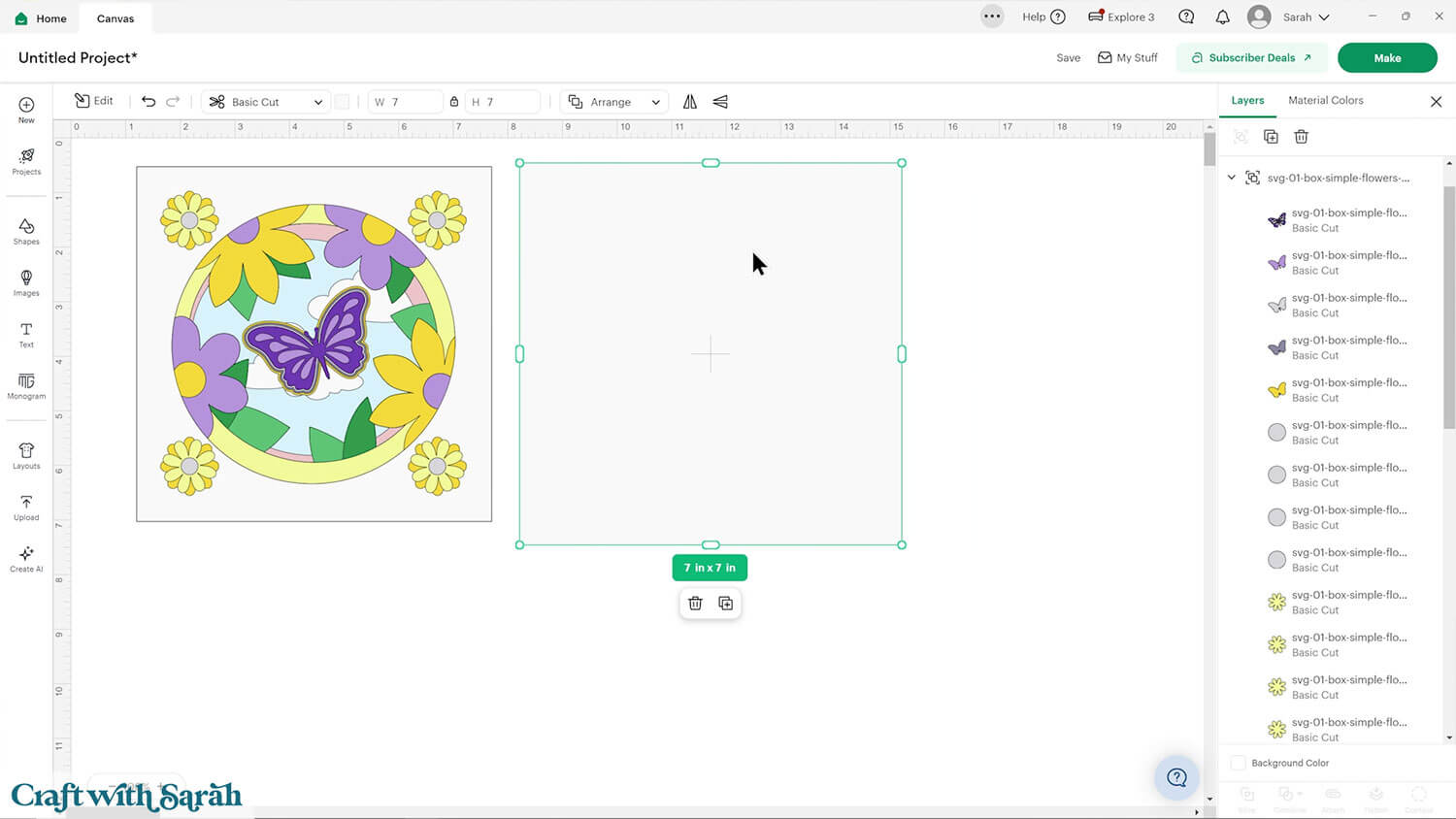Click the three-dots more options icon

tap(992, 16)
